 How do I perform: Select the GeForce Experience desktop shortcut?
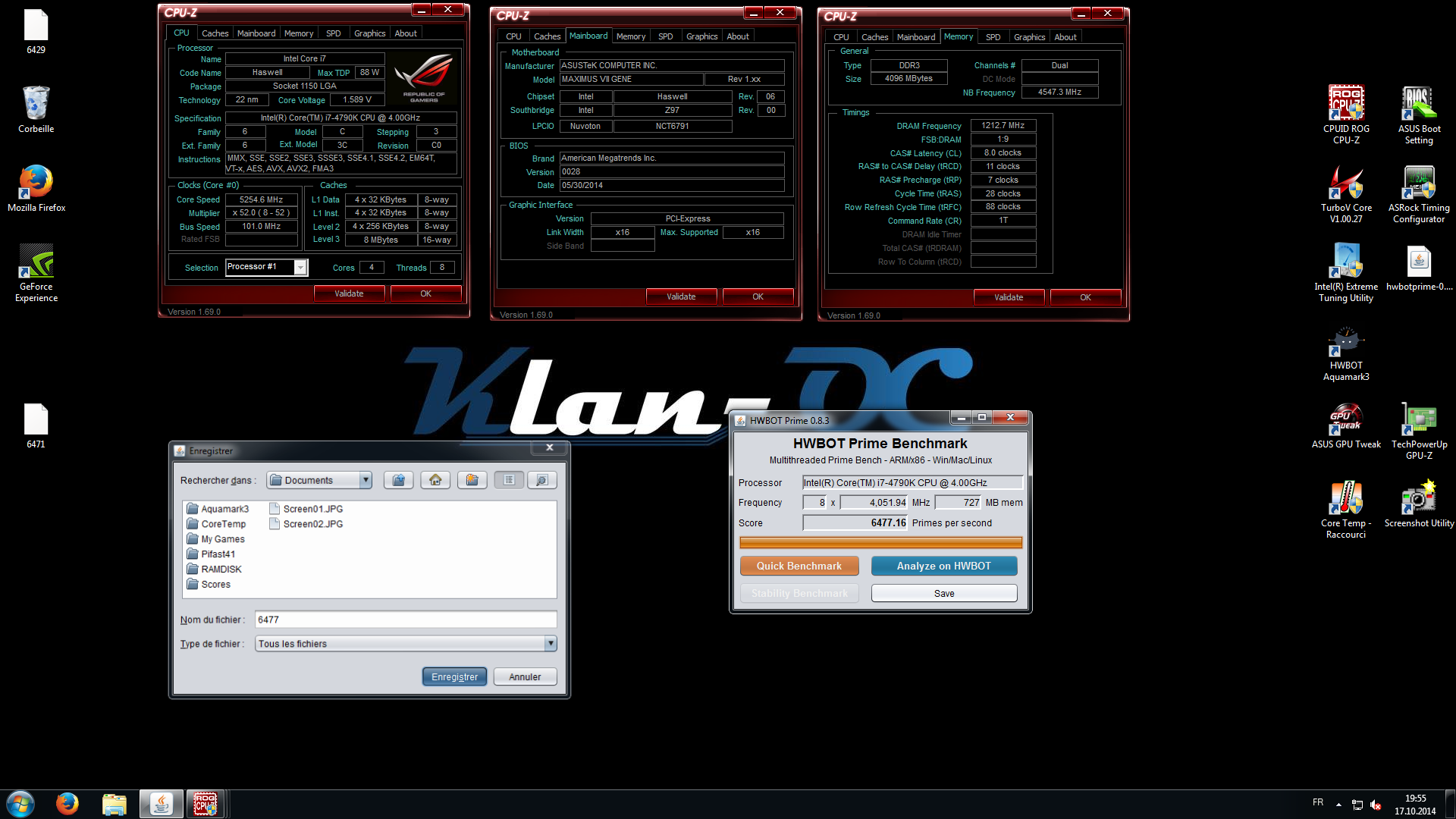tap(36, 272)
